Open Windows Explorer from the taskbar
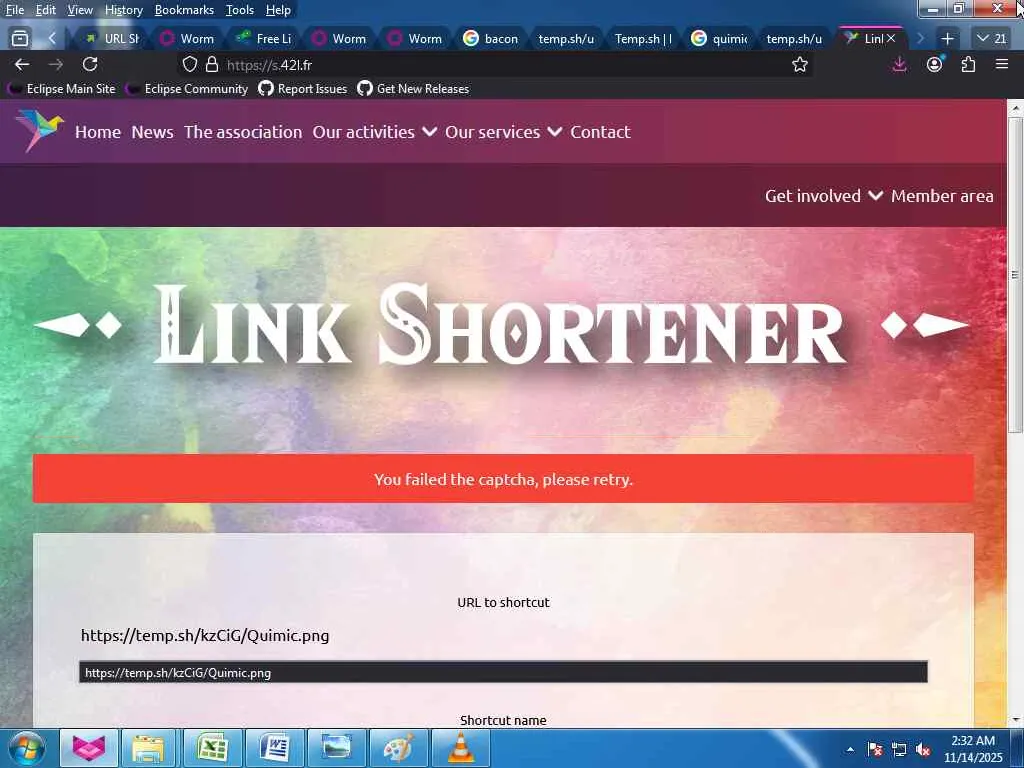Image resolution: width=1024 pixels, height=768 pixels. click(x=148, y=748)
